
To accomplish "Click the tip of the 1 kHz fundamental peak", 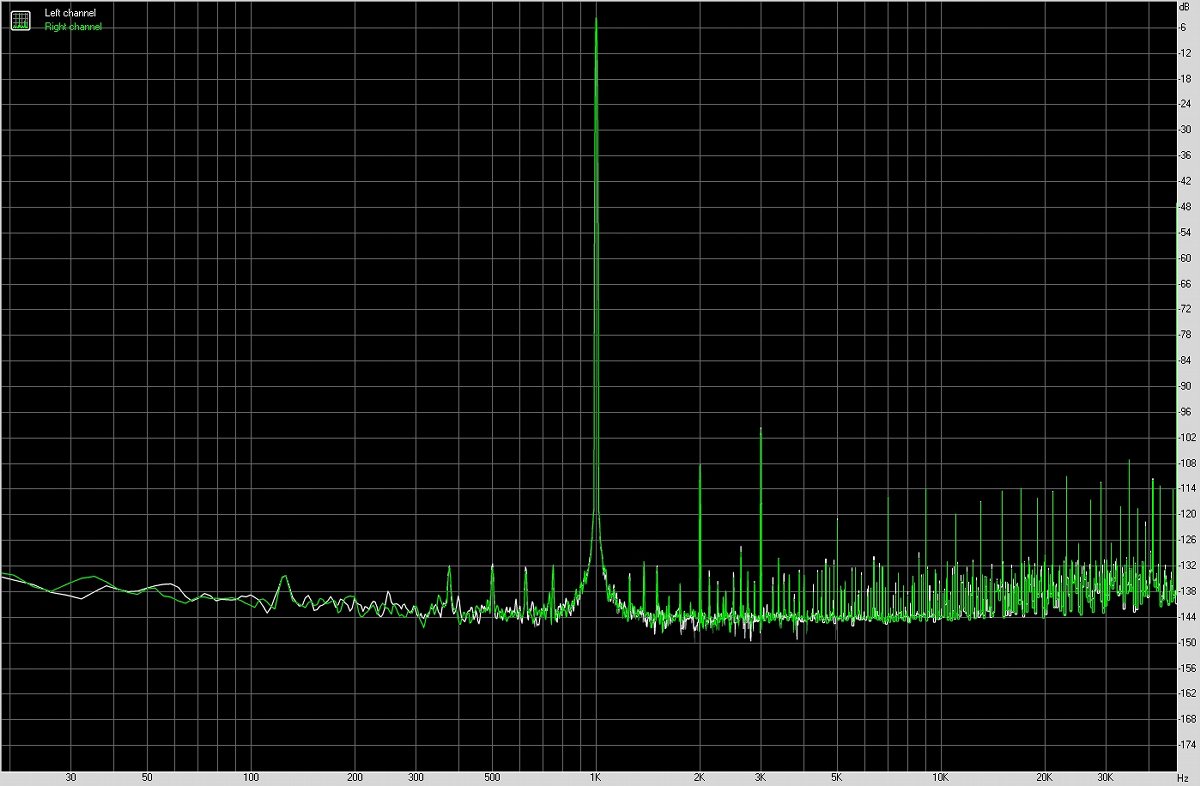I will tap(596, 19).
